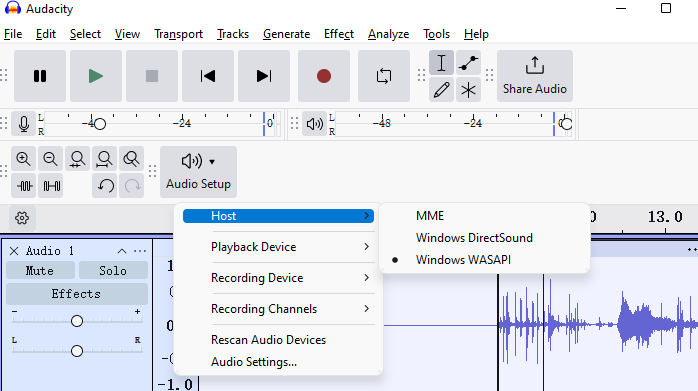The width and height of the screenshot is (698, 391).
Task: Click the Pause button
Action: click(x=40, y=76)
